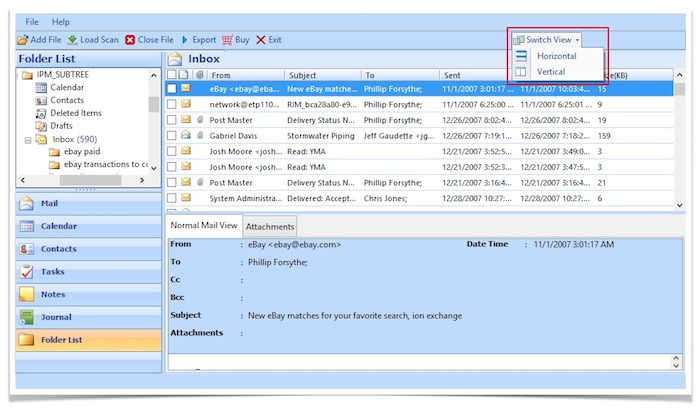Screen dimensions: 700x411
Task: Open the Calendar folder in tree
Action: pos(66,88)
